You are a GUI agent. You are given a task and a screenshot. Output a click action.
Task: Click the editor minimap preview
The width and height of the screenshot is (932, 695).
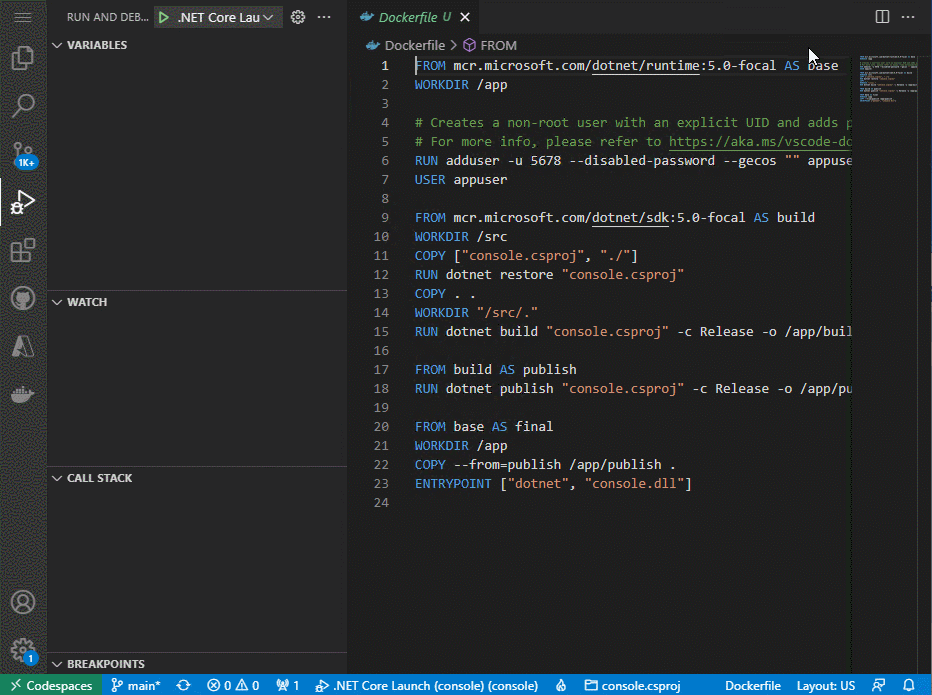pos(888,80)
